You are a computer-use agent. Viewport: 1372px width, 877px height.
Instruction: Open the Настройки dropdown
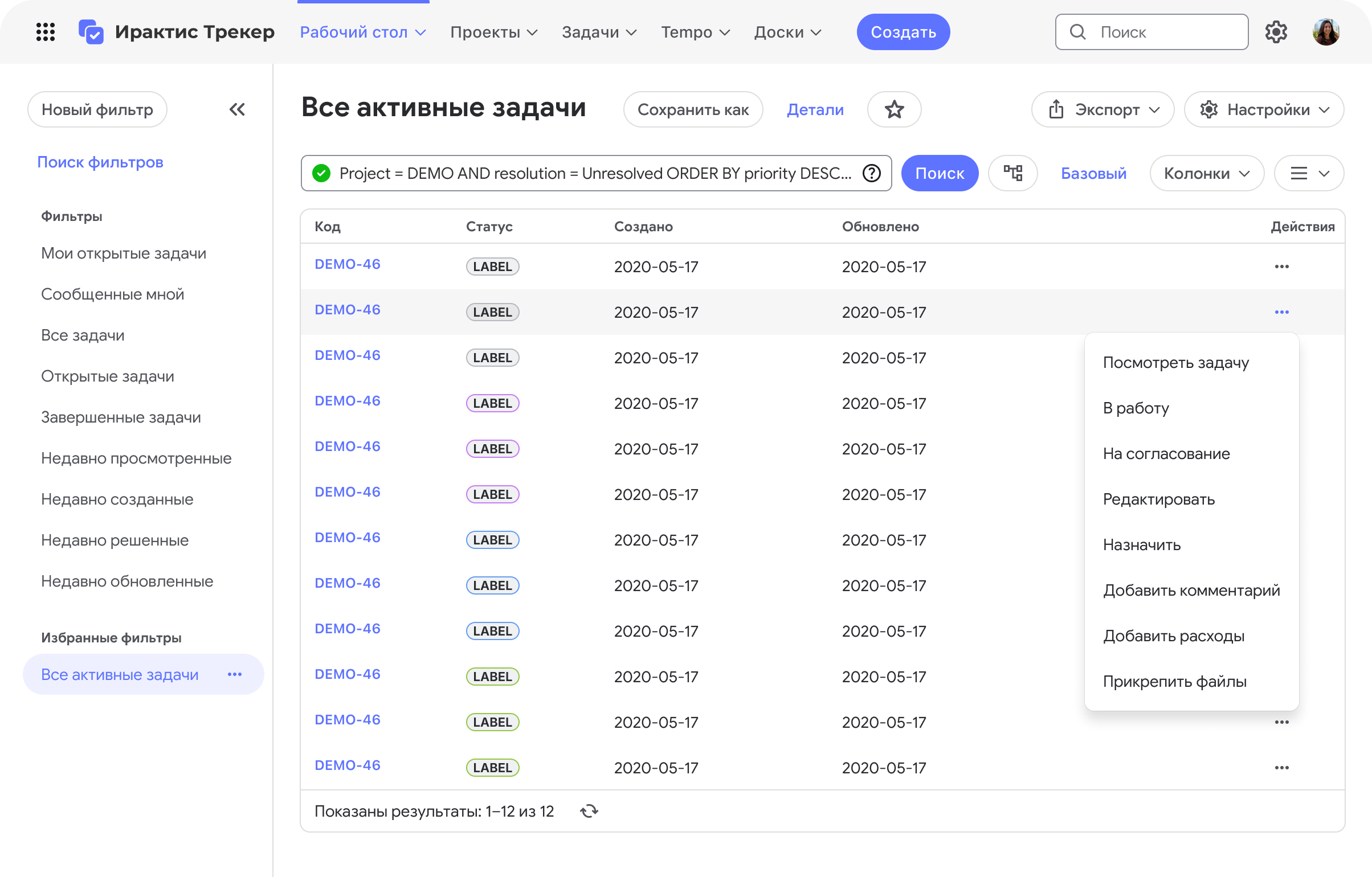pyautogui.click(x=1264, y=109)
